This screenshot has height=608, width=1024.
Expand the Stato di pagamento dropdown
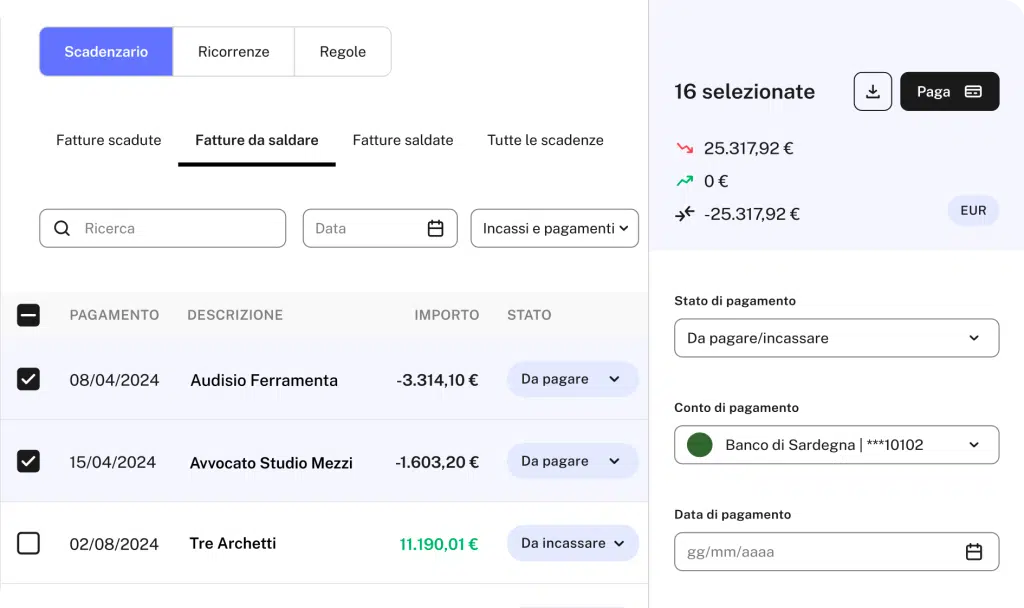836,338
